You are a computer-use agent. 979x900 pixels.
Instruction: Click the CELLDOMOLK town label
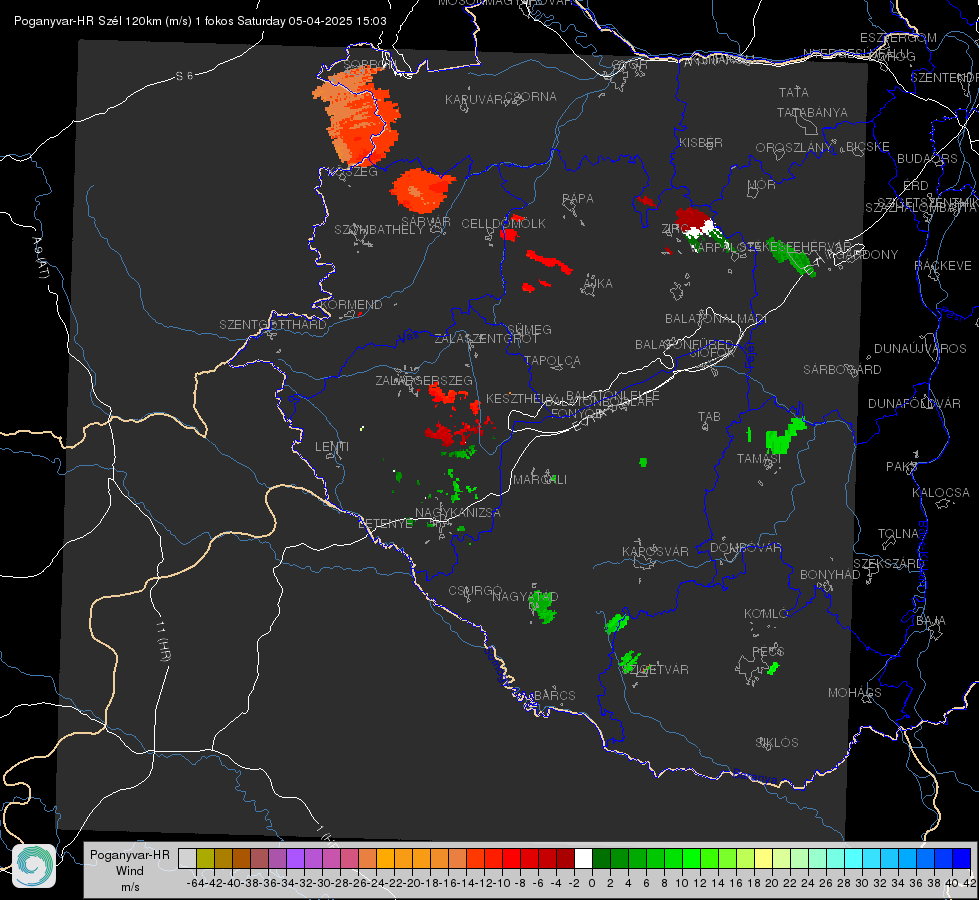click(504, 223)
